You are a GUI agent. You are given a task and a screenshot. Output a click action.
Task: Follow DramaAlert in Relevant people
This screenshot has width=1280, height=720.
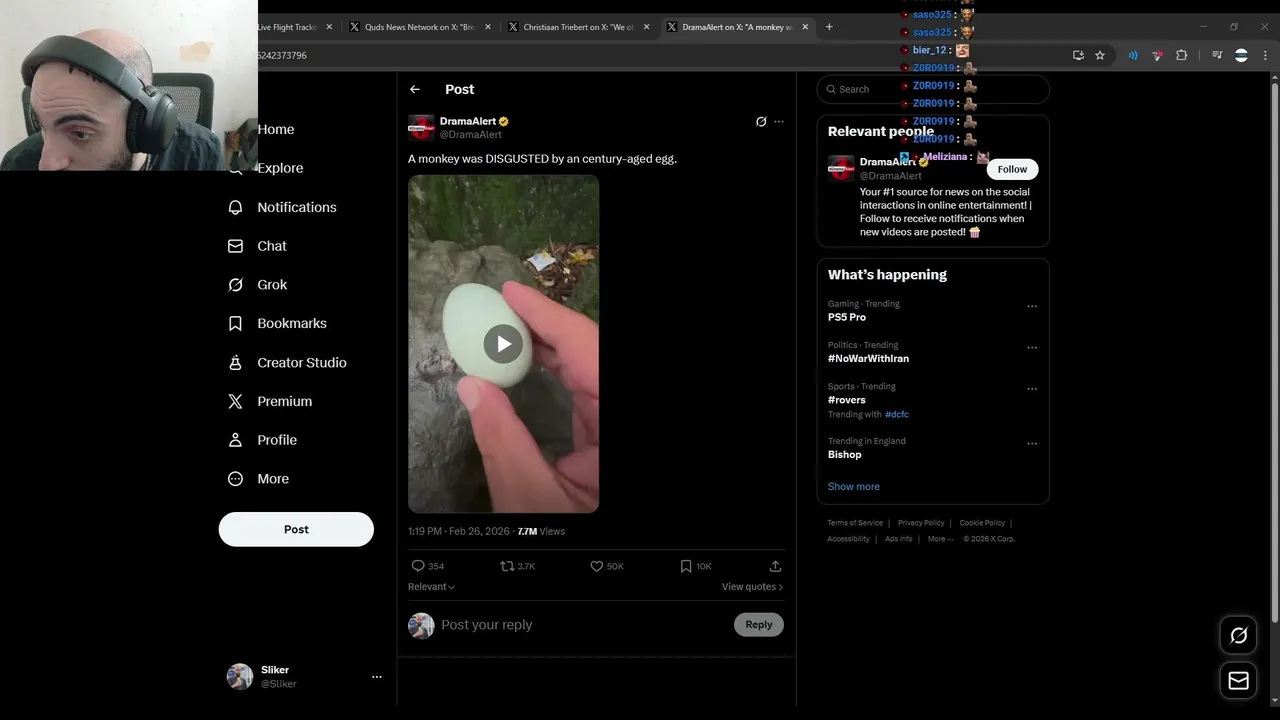[1012, 169]
